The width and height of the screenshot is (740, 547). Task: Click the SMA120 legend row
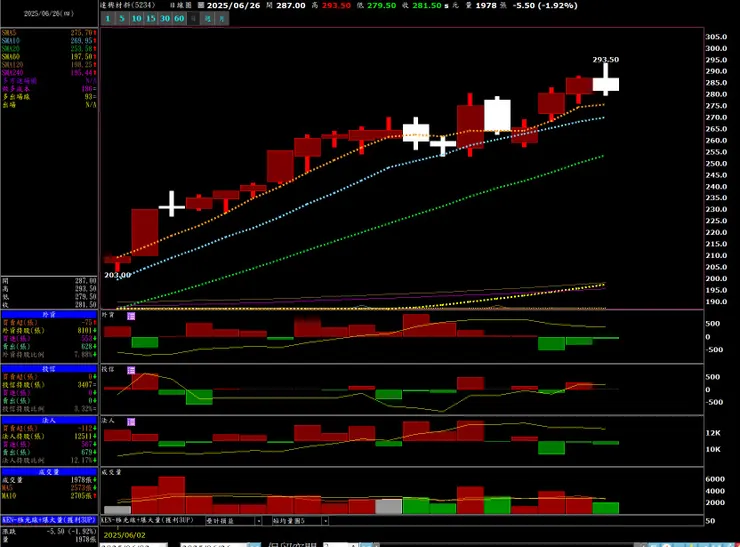point(49,65)
